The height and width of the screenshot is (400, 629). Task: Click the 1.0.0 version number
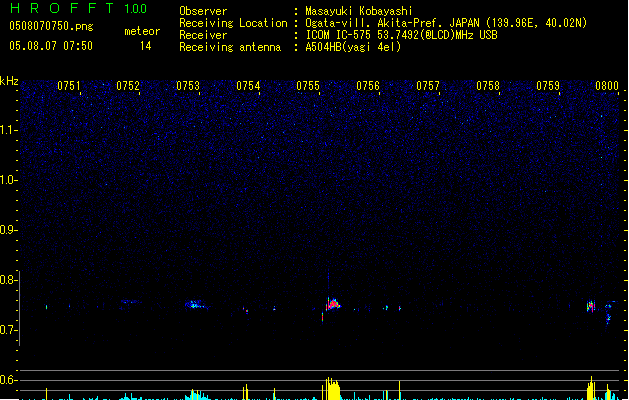(136, 9)
